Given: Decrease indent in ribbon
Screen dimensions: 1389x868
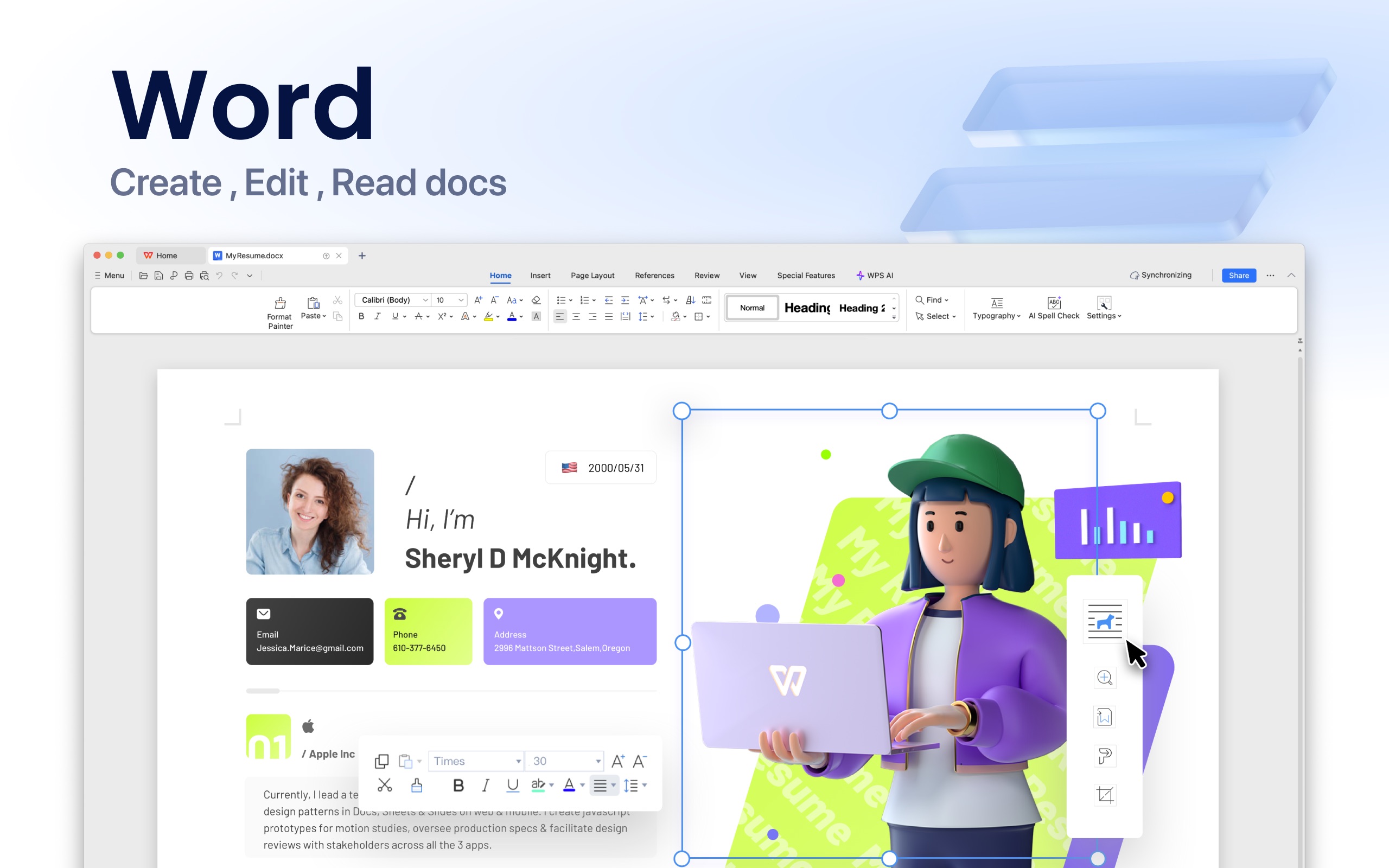Looking at the screenshot, I should (x=608, y=300).
